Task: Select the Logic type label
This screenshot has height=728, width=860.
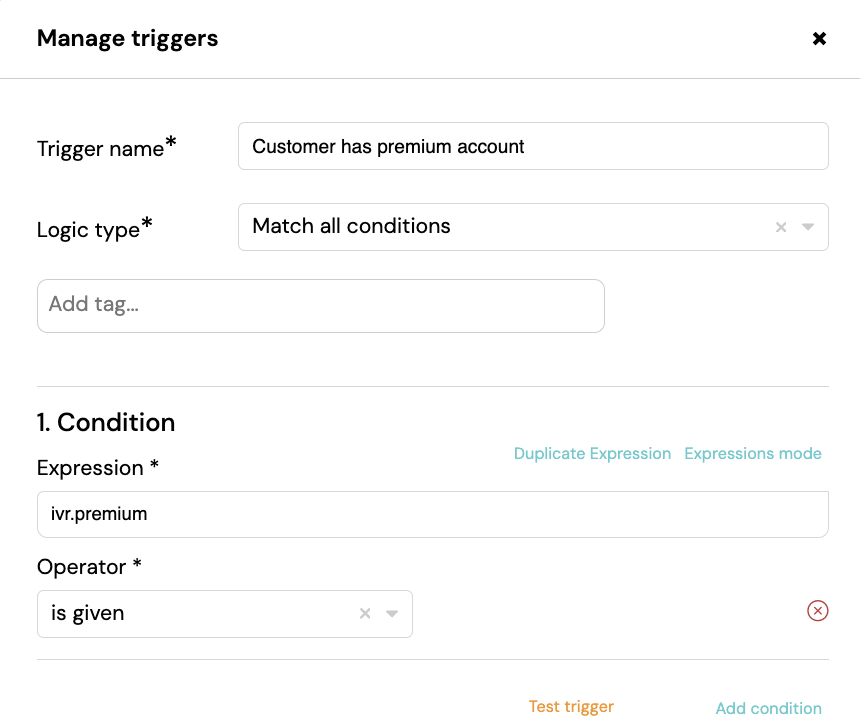Action: point(94,228)
